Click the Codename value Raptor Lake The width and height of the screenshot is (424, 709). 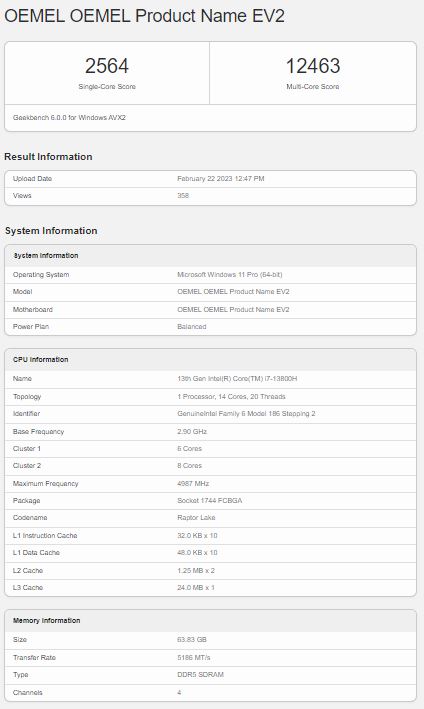coord(196,517)
